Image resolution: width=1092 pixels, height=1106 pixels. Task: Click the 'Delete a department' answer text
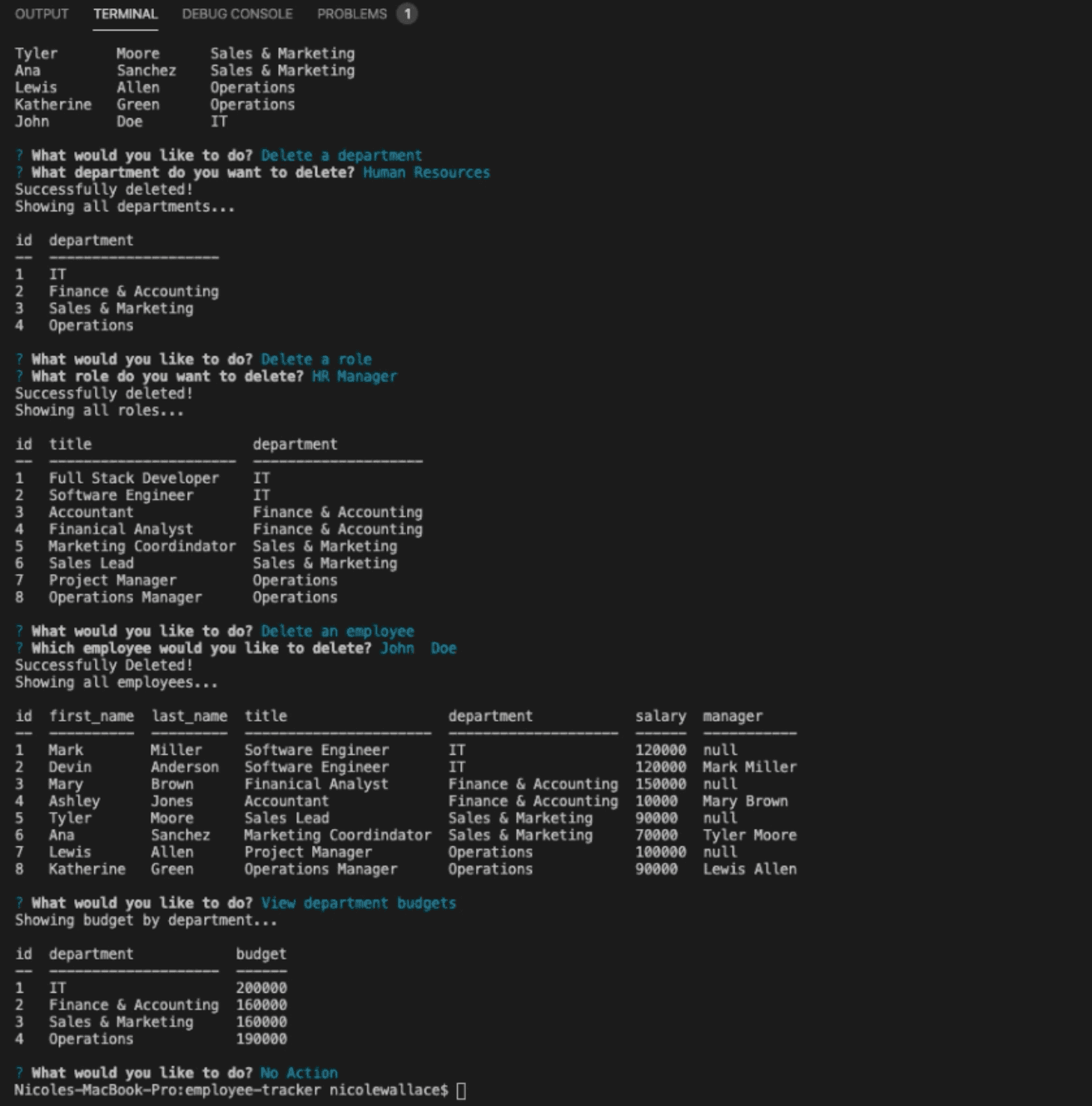(341, 156)
